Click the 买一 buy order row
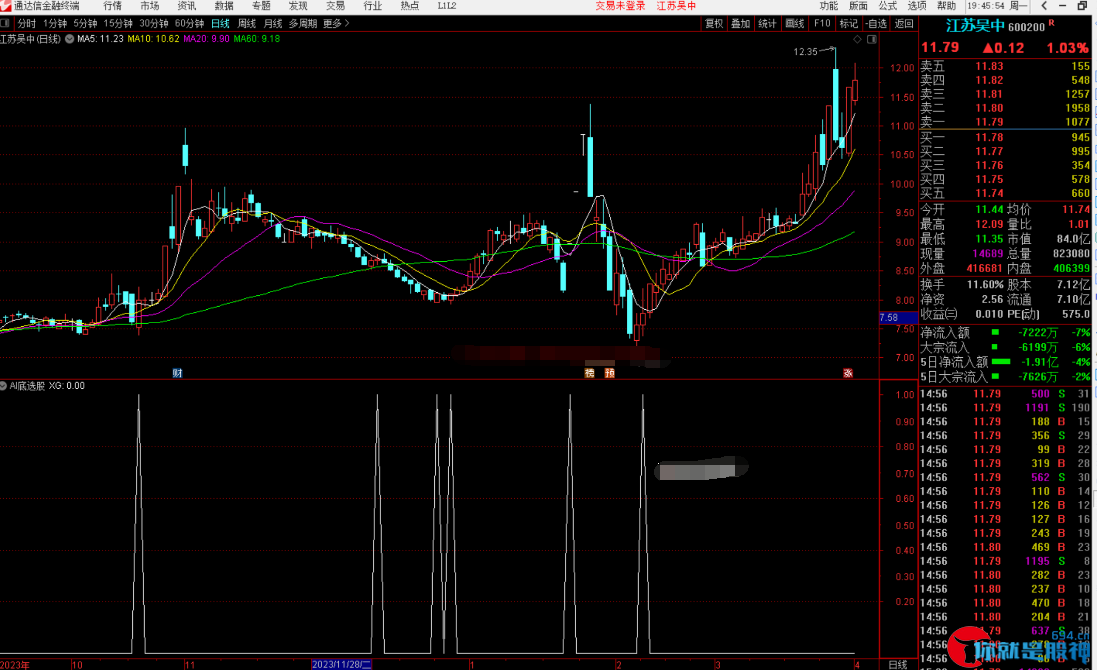This screenshot has height=670, width=1097. click(1005, 138)
